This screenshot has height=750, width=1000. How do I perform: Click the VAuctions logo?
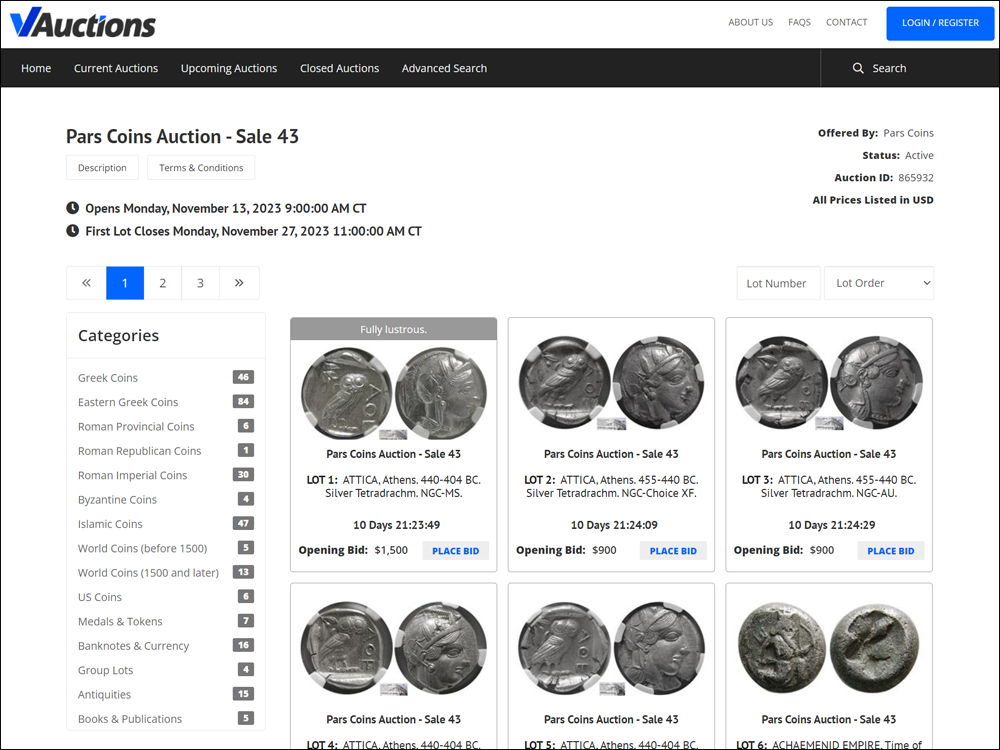(83, 23)
